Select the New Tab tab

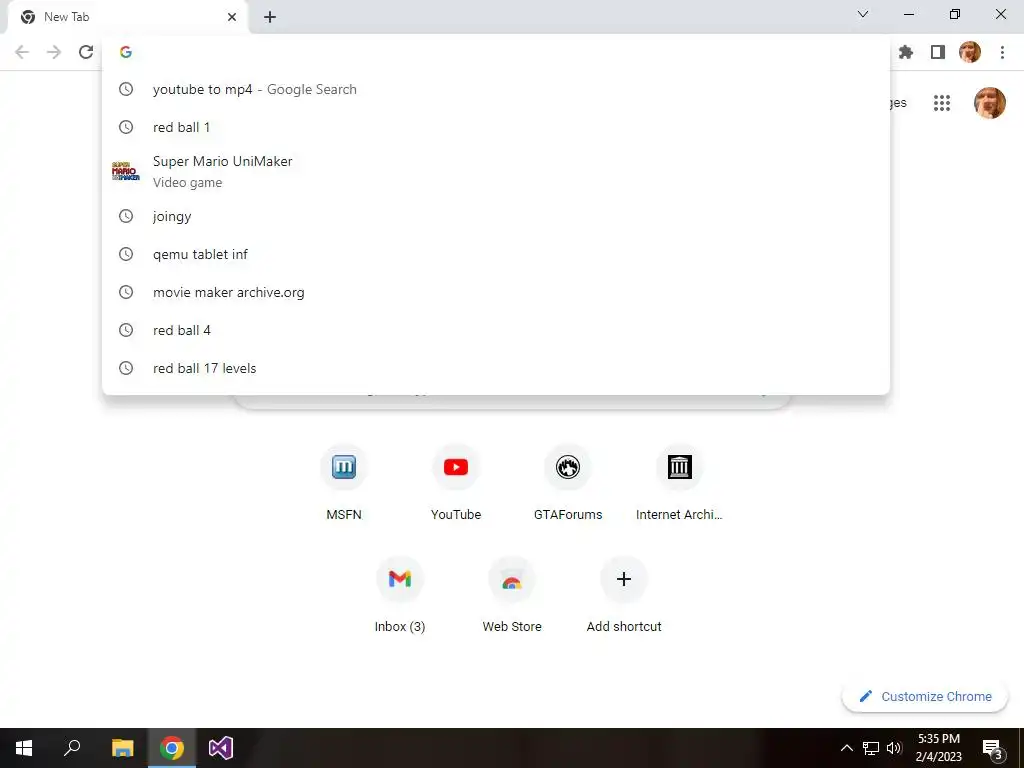coord(127,17)
